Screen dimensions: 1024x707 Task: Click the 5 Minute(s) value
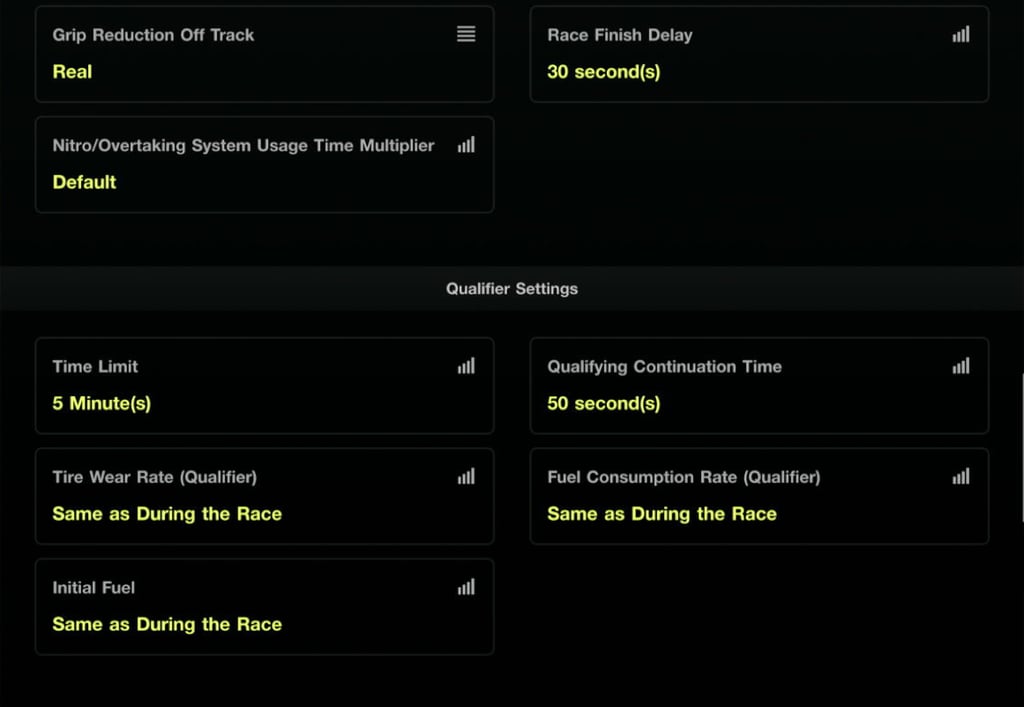(101, 403)
